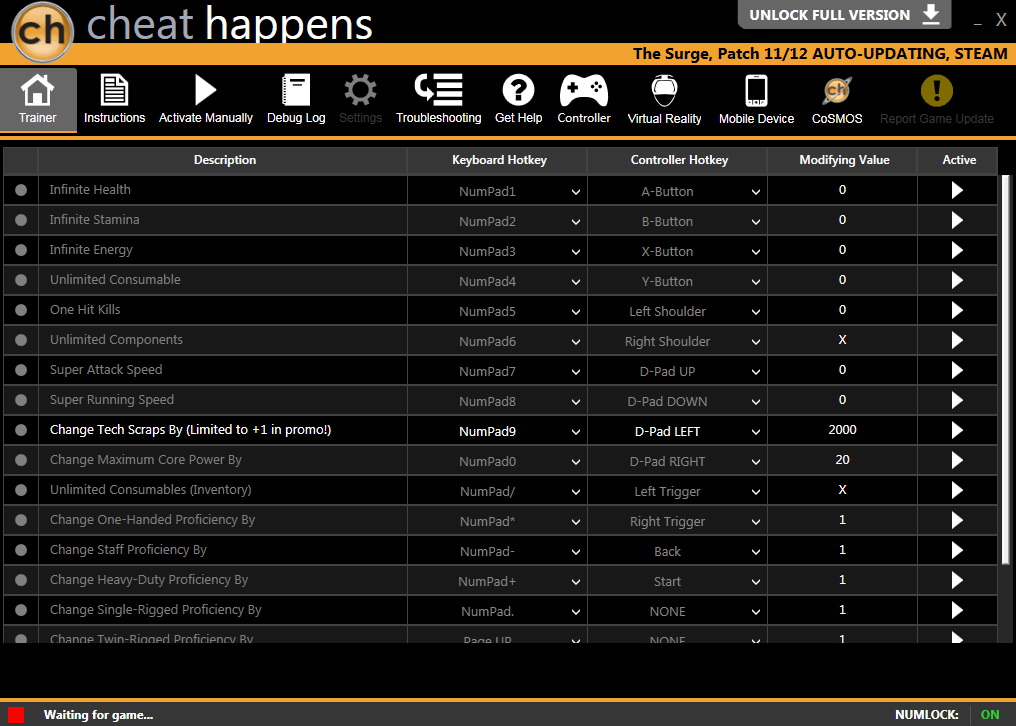Edit Tech Scraps modifying value 2000

click(x=842, y=430)
